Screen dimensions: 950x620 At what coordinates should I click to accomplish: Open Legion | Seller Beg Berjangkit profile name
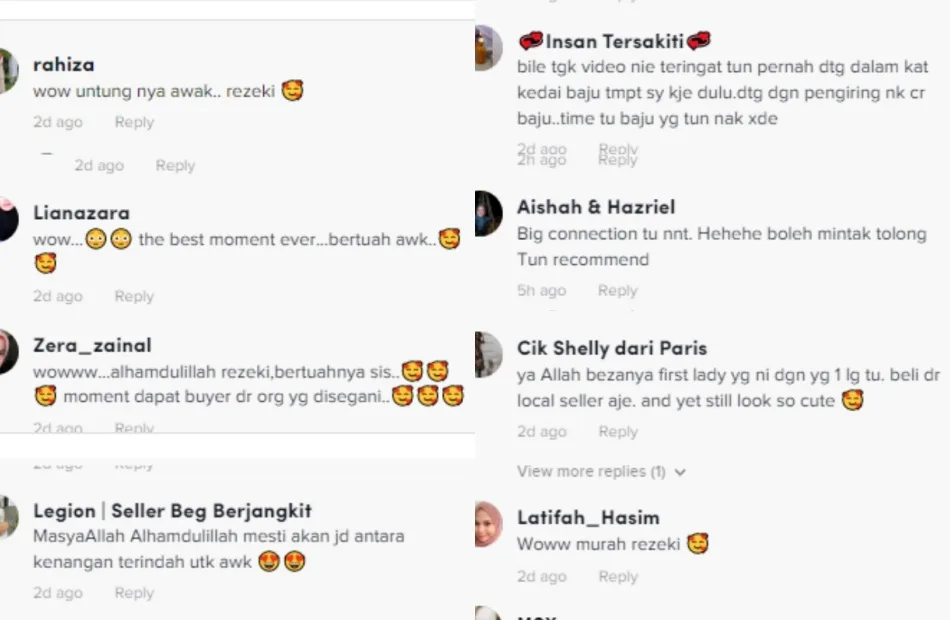click(x=172, y=511)
